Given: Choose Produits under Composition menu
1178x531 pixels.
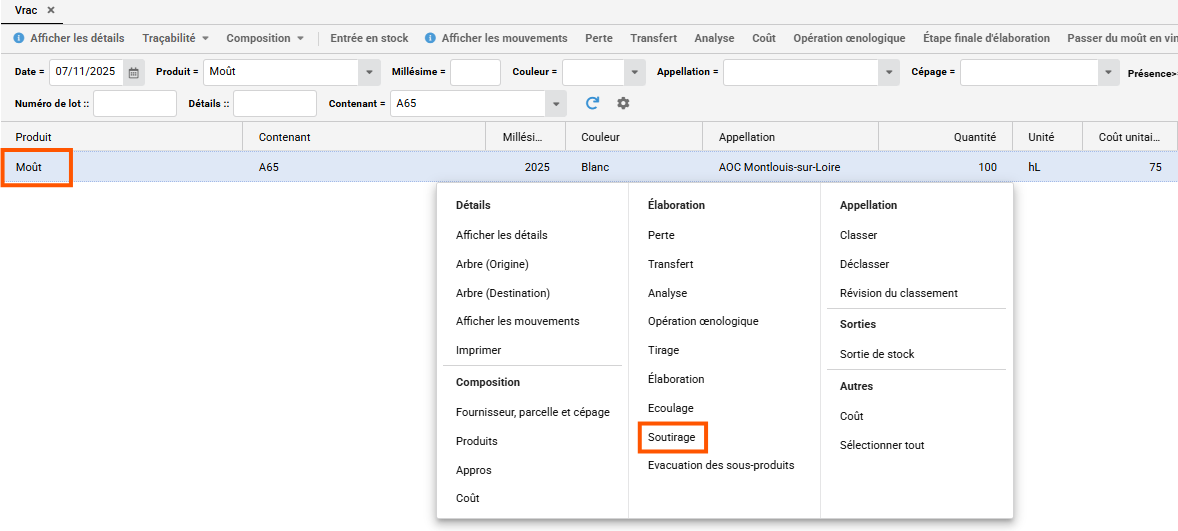Looking at the screenshot, I should pos(476,441).
